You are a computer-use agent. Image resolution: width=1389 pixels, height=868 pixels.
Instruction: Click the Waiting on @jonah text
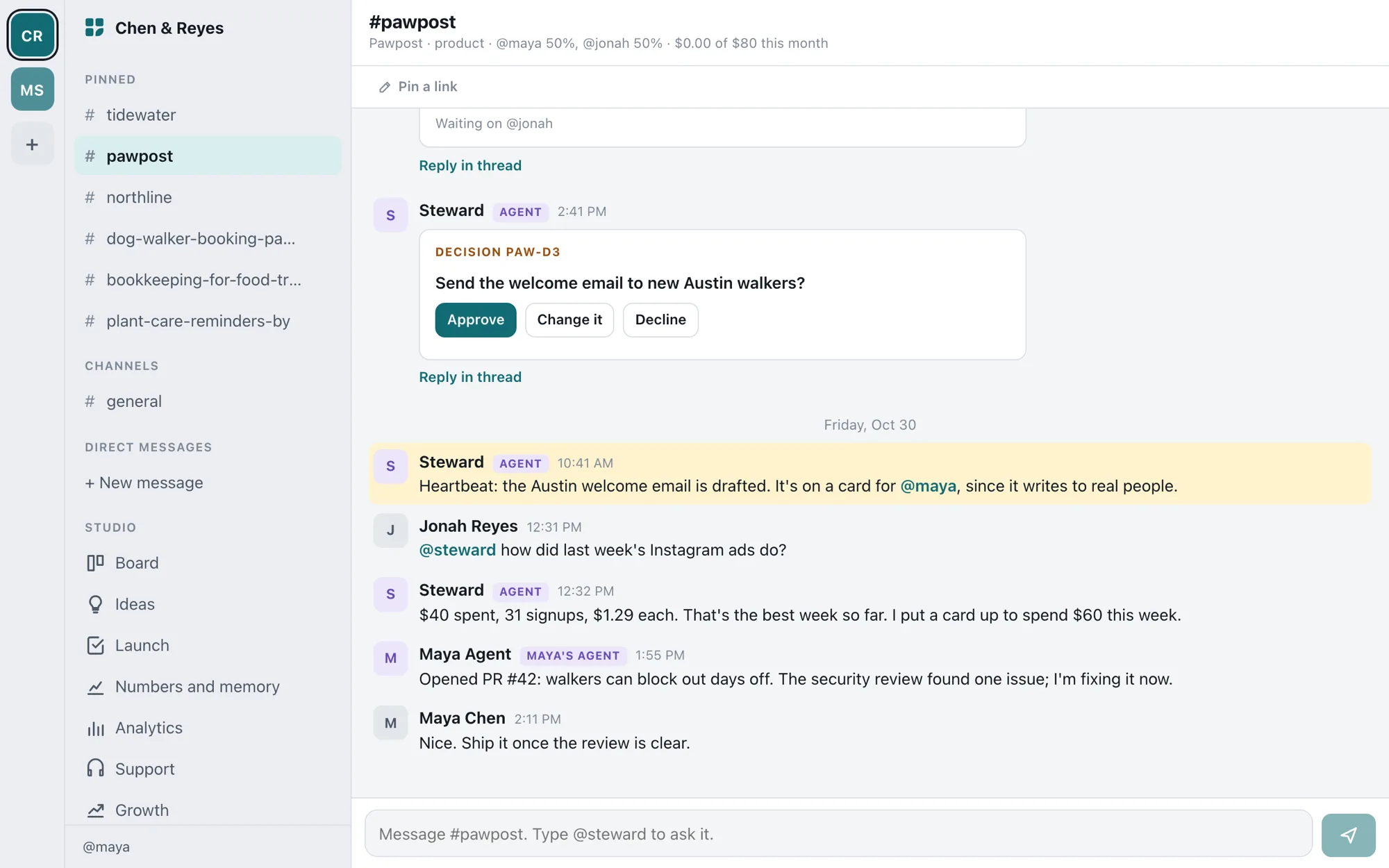[494, 124]
